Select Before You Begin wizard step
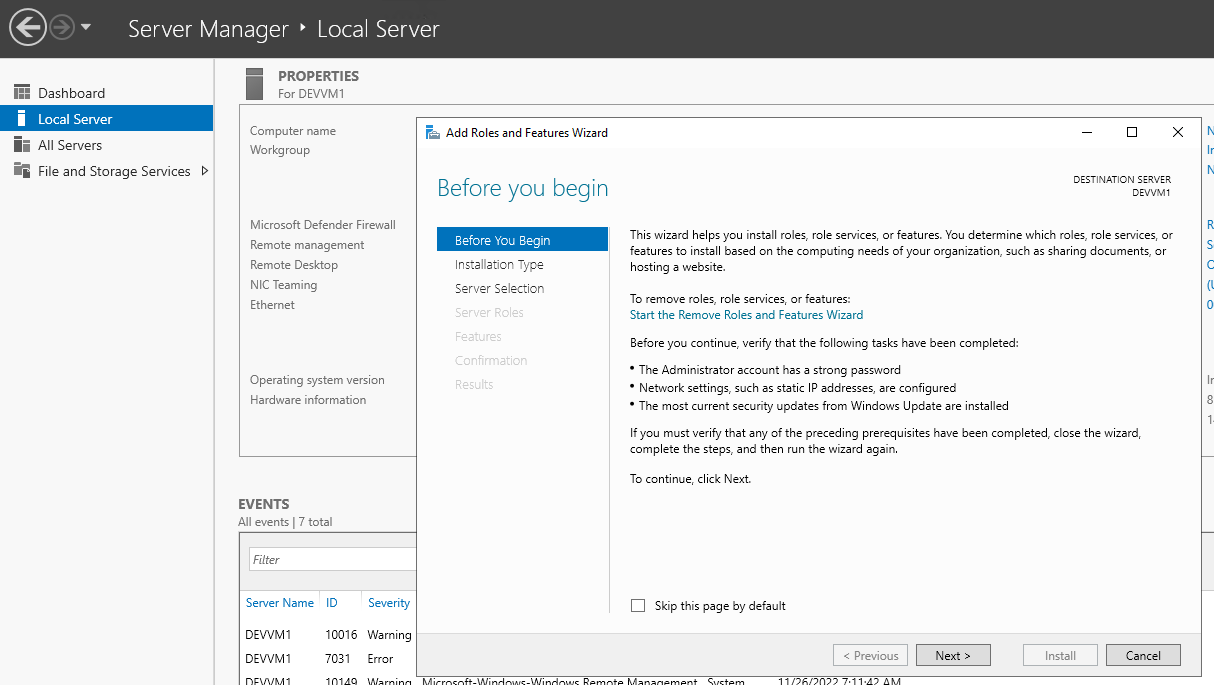 click(522, 240)
